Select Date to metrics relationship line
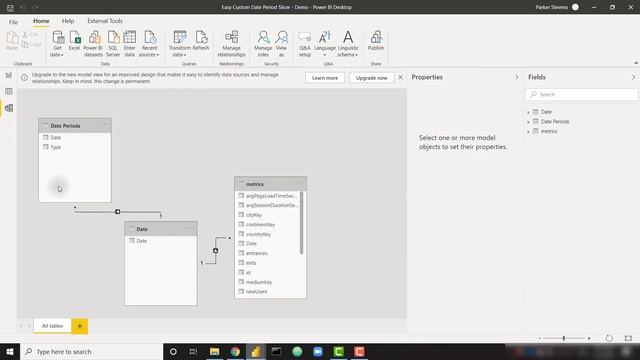Viewport: 640px width, 360px height. (x=216, y=250)
